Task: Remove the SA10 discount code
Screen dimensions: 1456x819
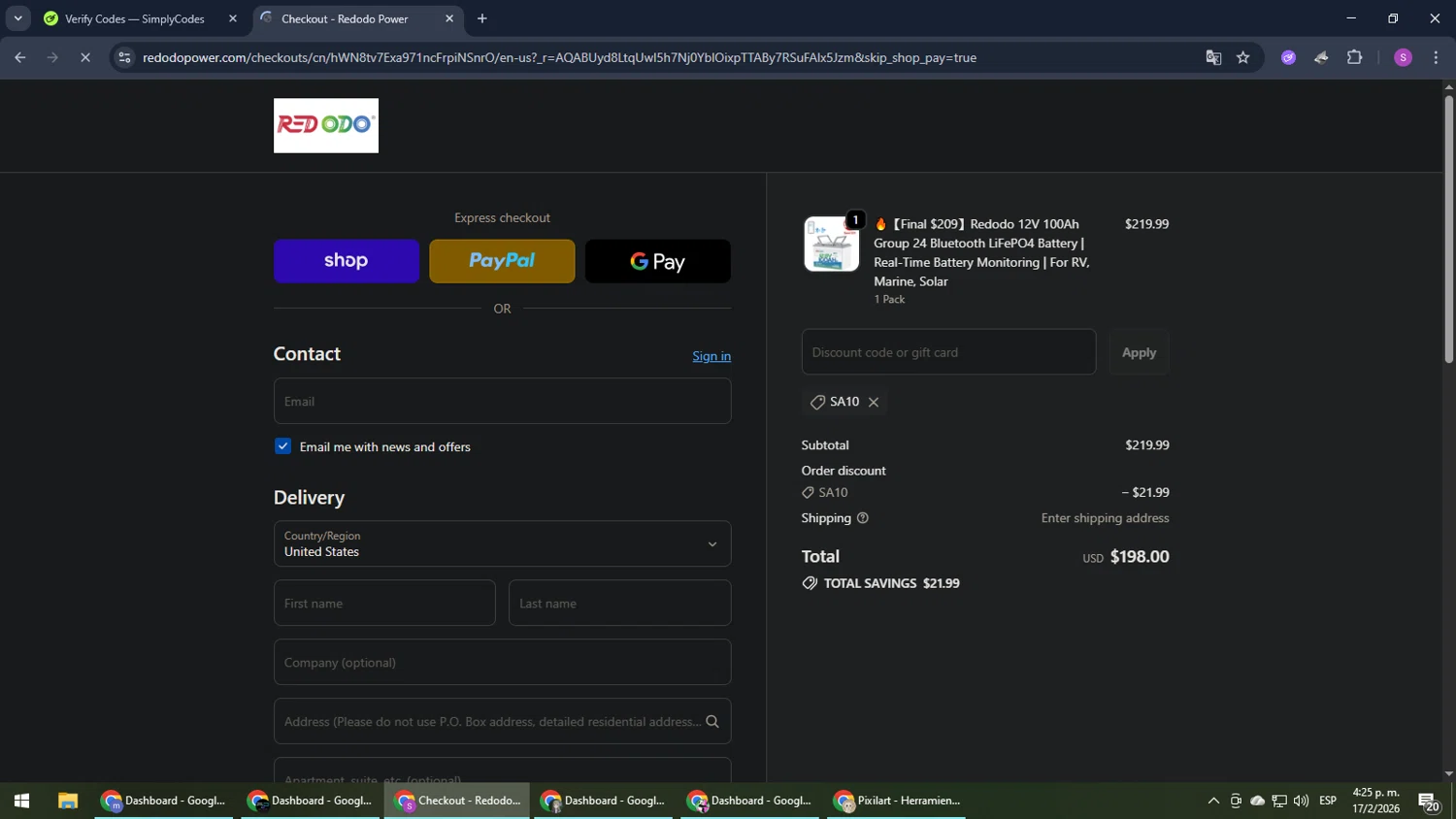Action: click(874, 402)
